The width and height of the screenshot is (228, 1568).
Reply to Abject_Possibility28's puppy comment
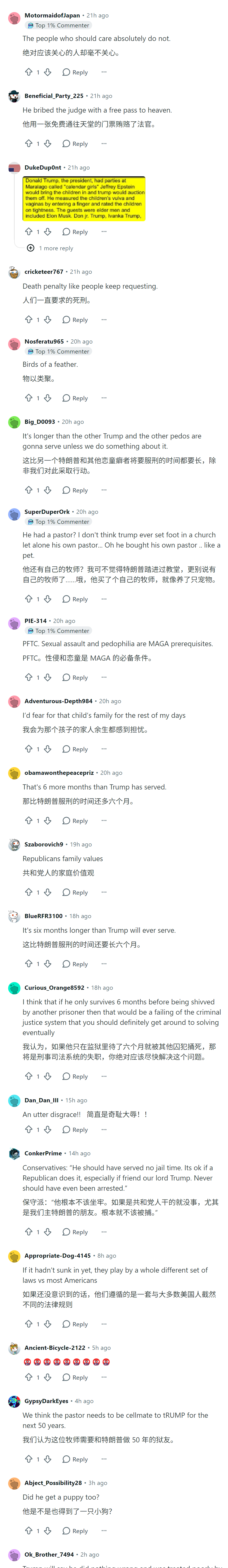tap(75, 1531)
